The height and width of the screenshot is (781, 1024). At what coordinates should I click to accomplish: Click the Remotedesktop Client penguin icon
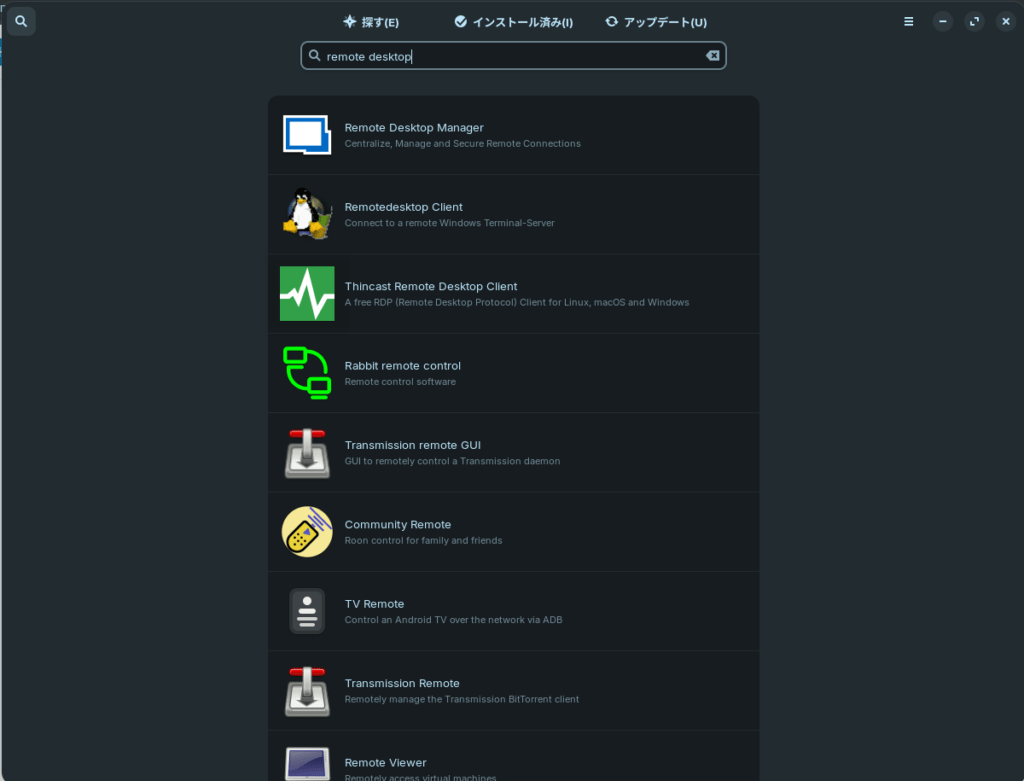coord(307,214)
